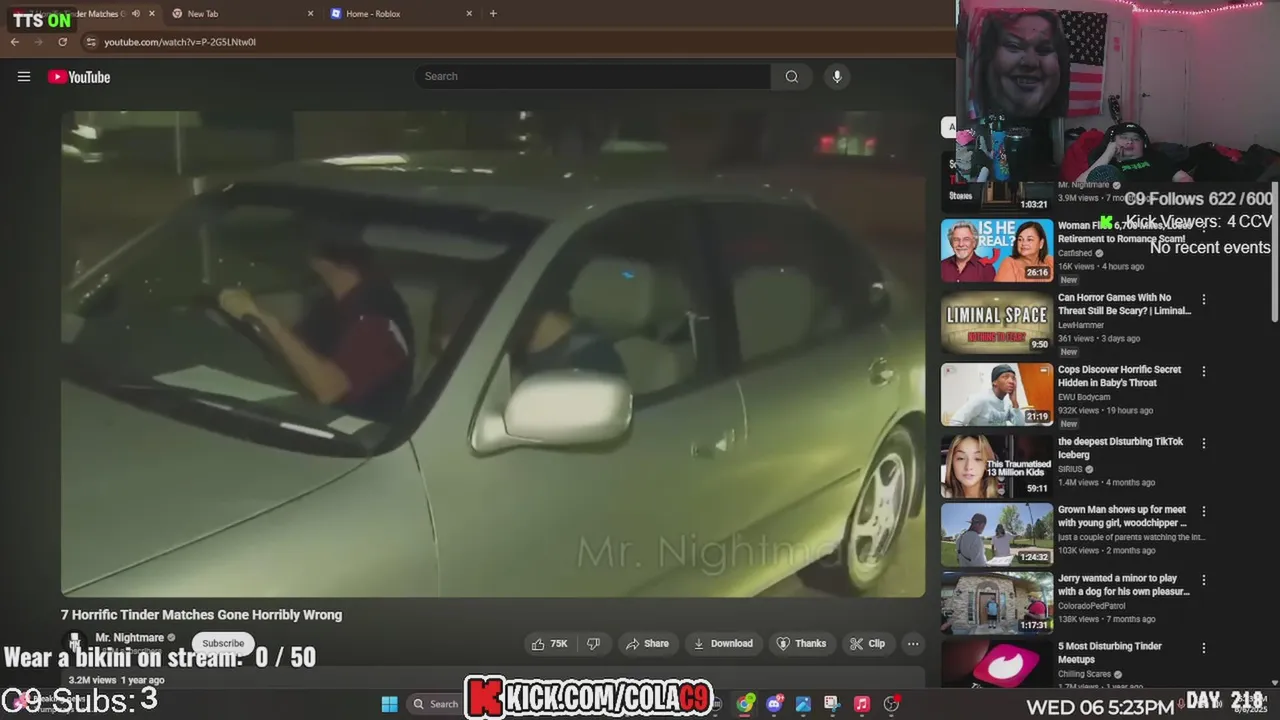
Task: Open 'the deepest Disturbing TikTok Iceberg' title
Action: pyautogui.click(x=1120, y=448)
